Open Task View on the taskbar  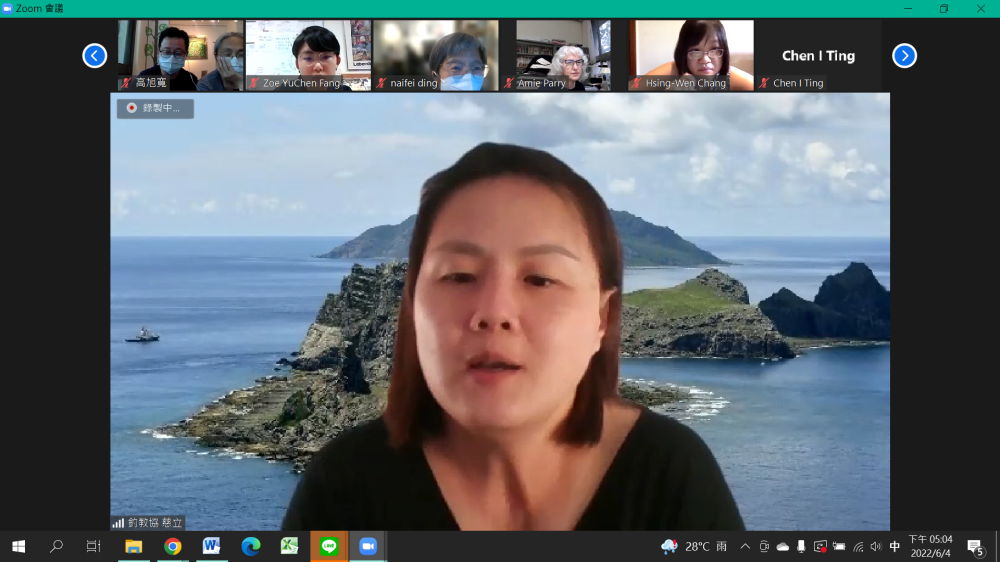tap(94, 546)
